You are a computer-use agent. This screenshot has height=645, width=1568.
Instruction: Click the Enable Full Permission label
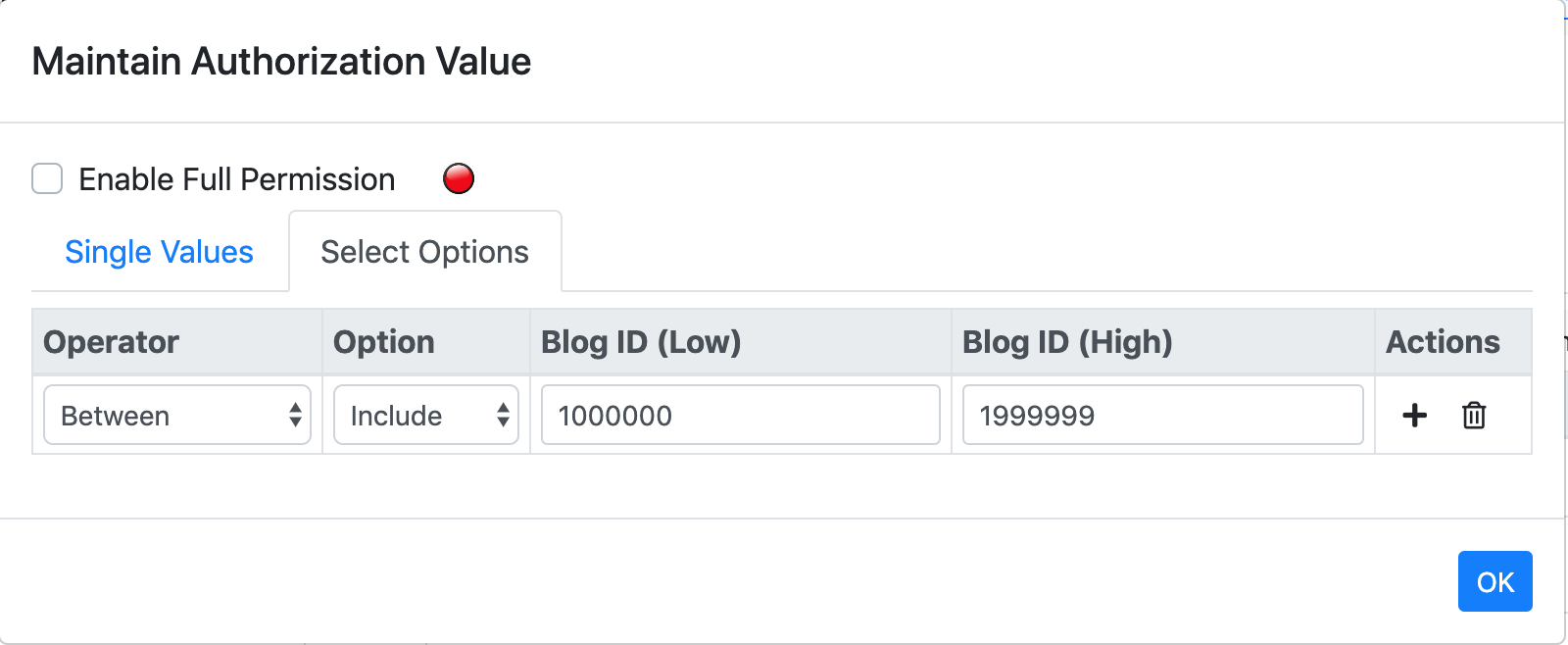[x=237, y=179]
